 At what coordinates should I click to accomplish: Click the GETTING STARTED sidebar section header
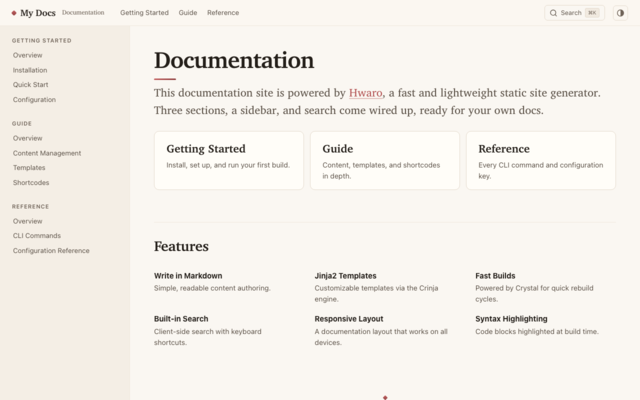click(x=42, y=40)
